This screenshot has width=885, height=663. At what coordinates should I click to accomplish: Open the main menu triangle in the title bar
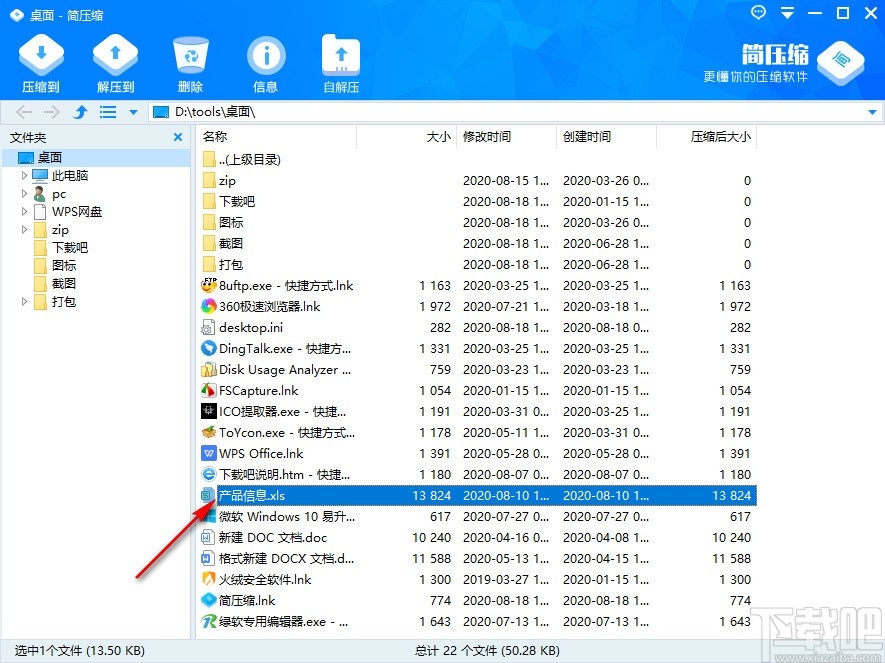[x=786, y=13]
